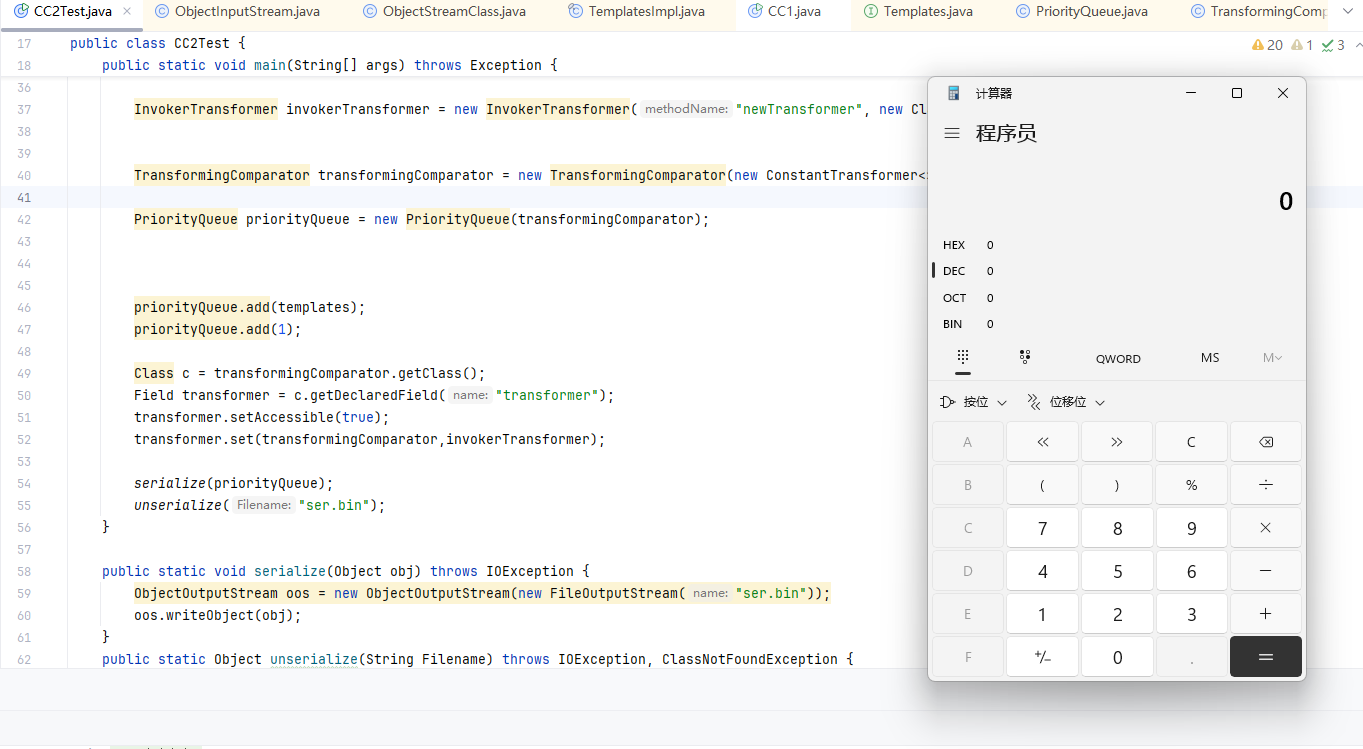Click the 0 key on calculator keypad
The width and height of the screenshot is (1363, 749).
[x=1117, y=657]
